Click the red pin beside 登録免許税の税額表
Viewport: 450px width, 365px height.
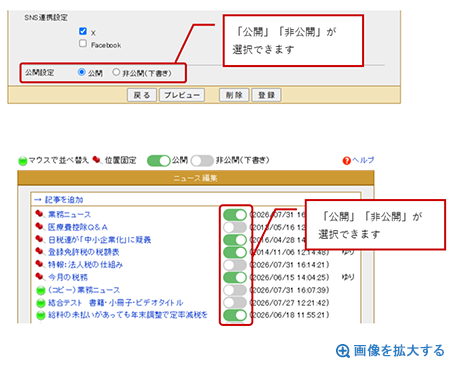pos(40,251)
